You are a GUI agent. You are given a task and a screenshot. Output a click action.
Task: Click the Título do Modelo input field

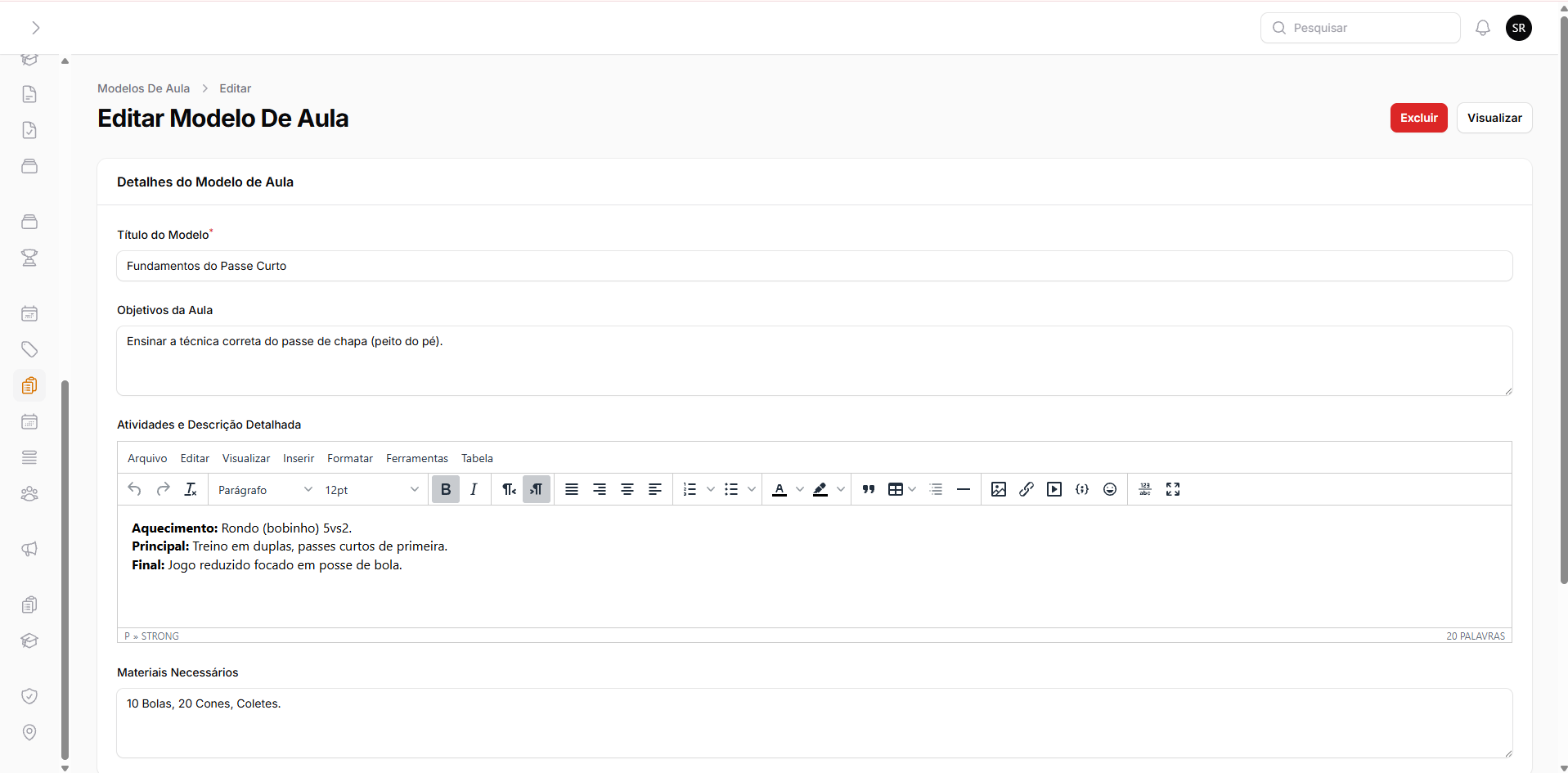[x=814, y=266]
